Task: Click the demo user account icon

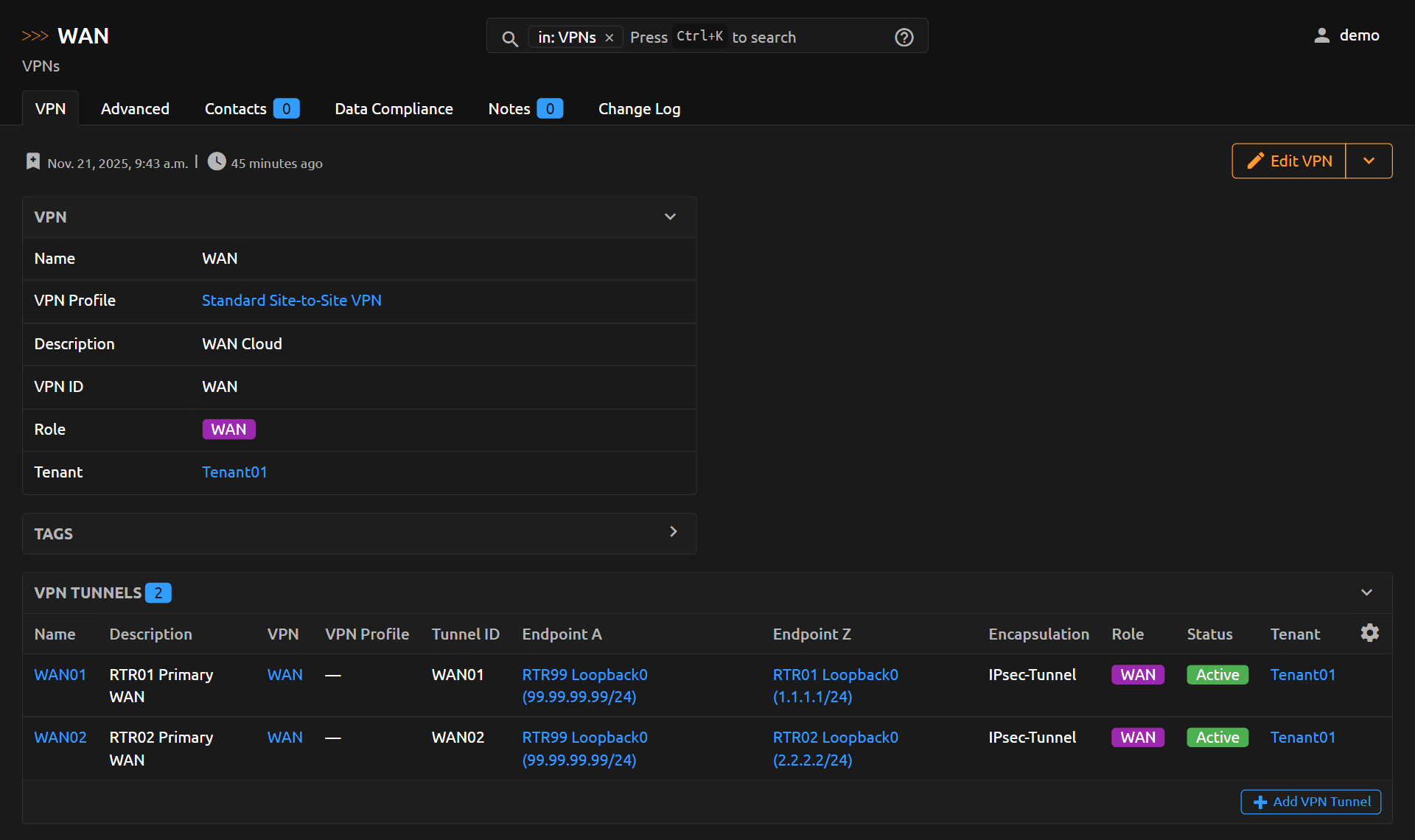Action: click(x=1321, y=35)
